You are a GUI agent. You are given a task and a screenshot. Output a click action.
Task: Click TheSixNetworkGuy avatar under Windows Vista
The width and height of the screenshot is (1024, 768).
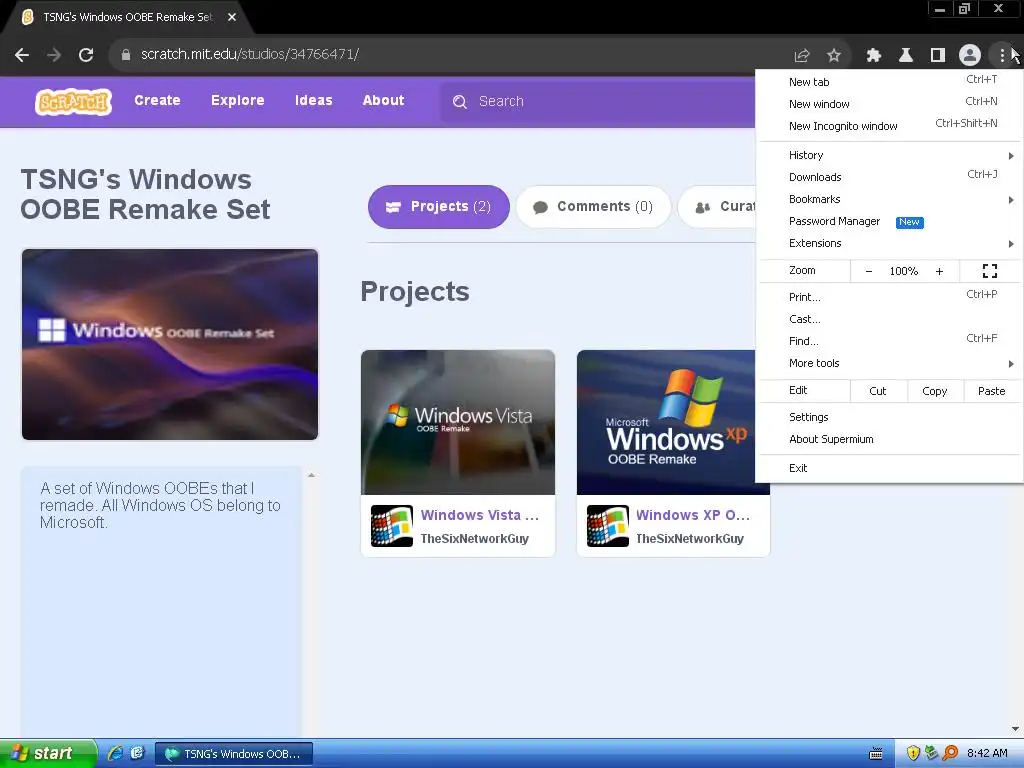pos(392,526)
